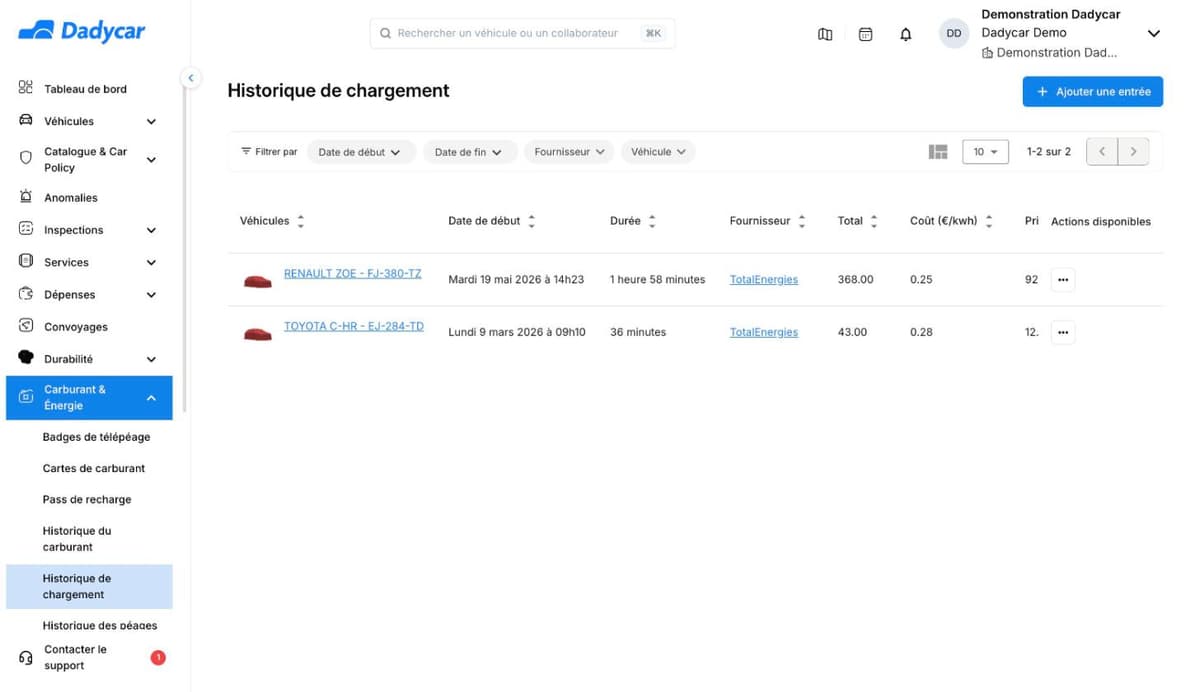This screenshot has width=1200, height=692.
Task: Collapse the sidebar with the arrow button
Action: 190,78
